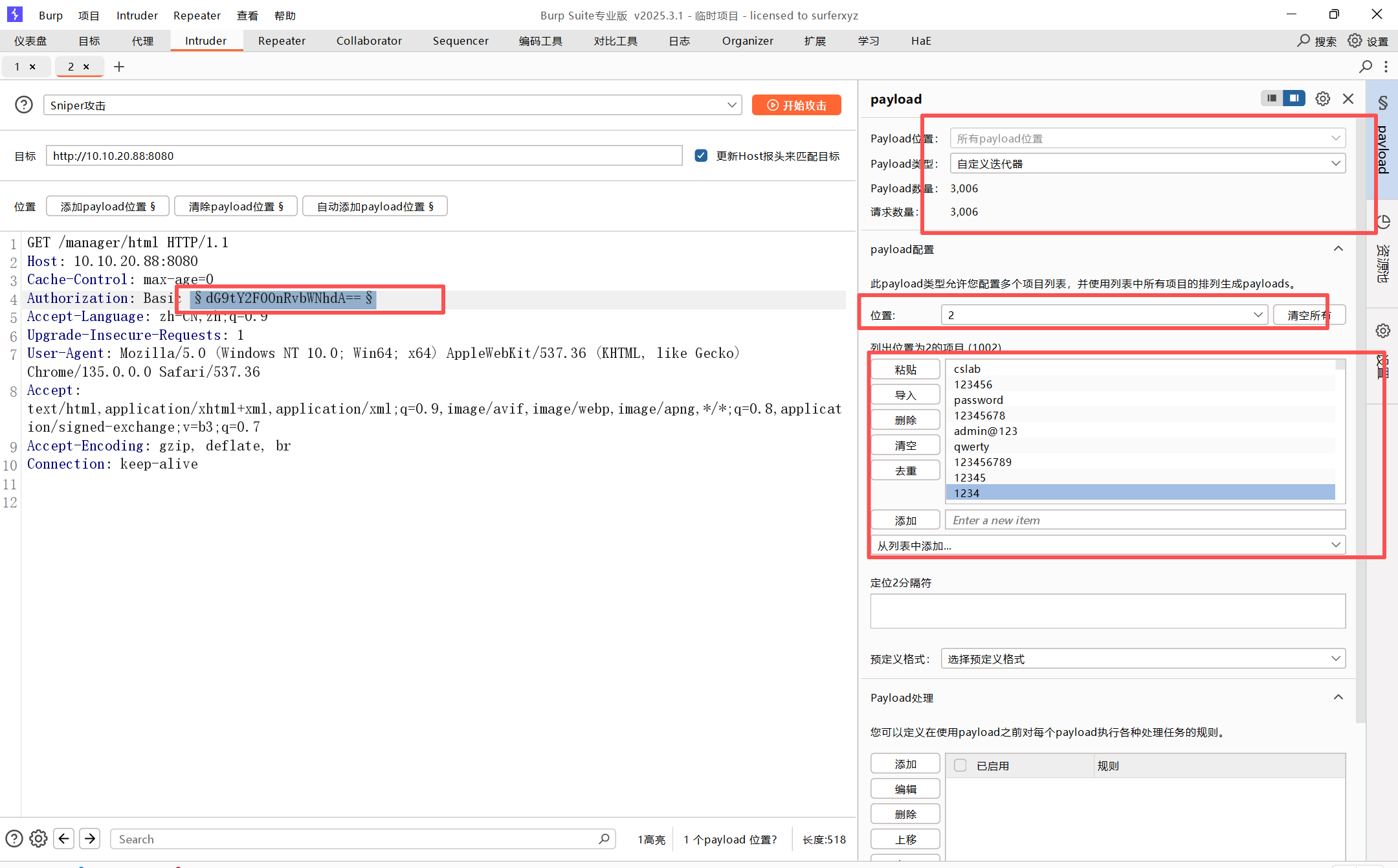Start the attack with 开始攻击 button
This screenshot has width=1398, height=868.
pyautogui.click(x=796, y=105)
